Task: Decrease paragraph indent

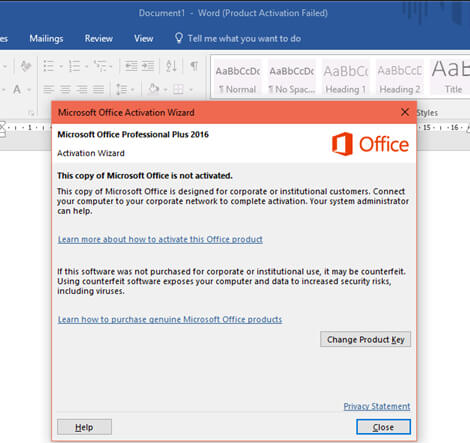Action: [x=131, y=66]
